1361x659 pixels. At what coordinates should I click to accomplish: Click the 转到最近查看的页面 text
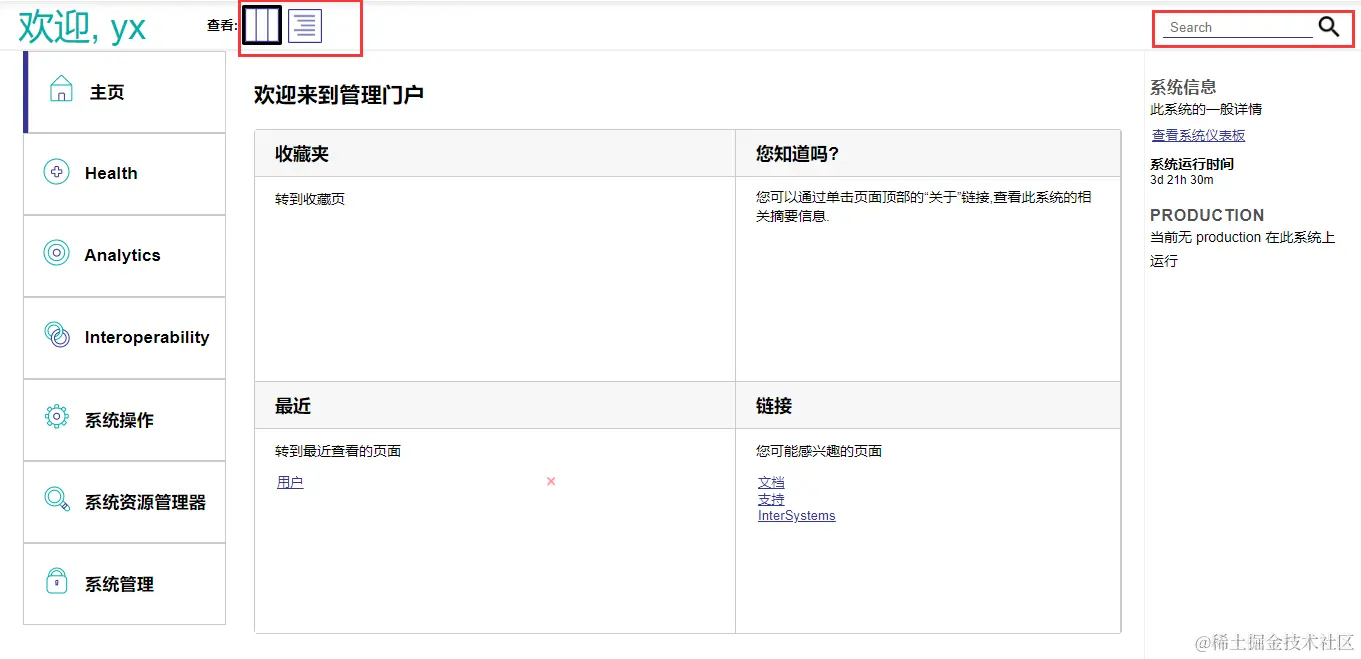coord(338,451)
